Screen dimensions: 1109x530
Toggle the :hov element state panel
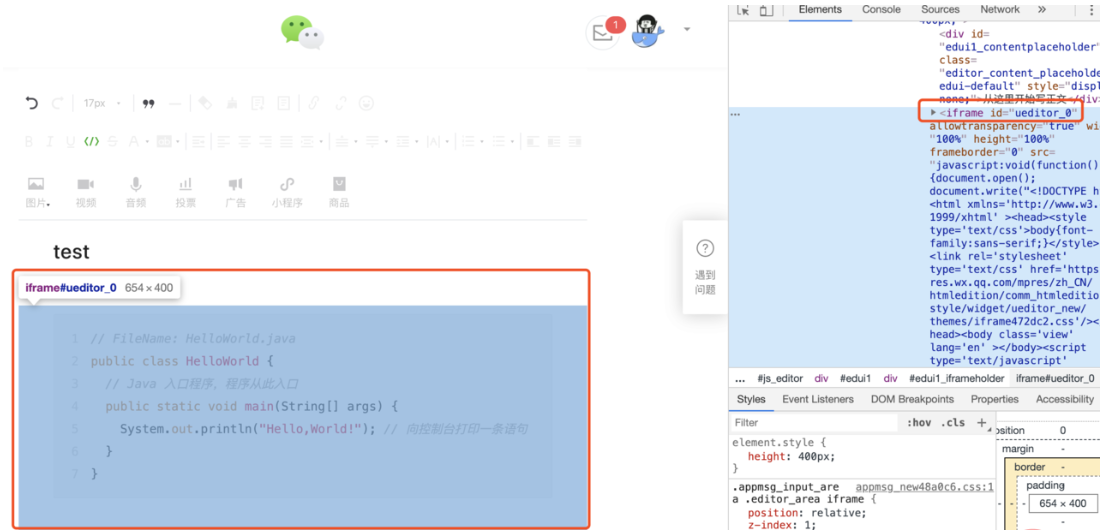918,423
